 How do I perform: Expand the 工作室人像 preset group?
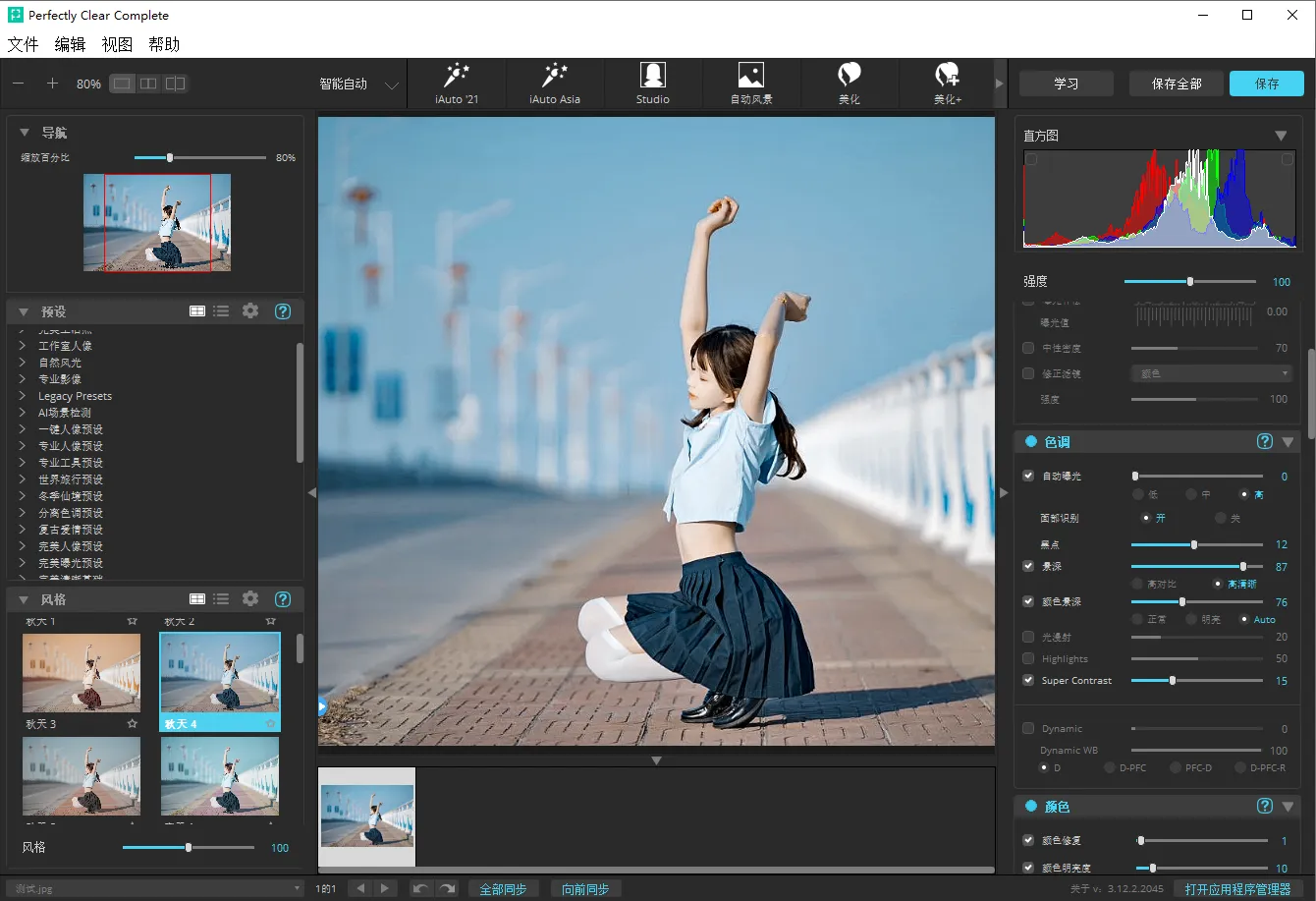pyautogui.click(x=23, y=346)
